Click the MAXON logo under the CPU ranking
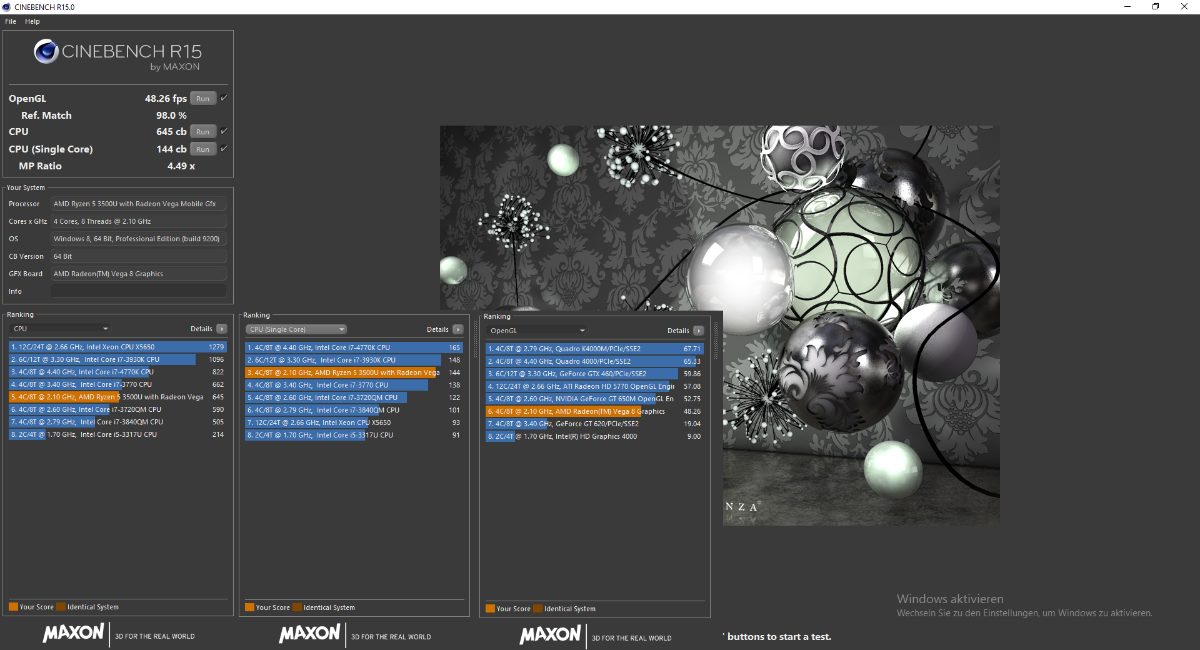Viewport: 1200px width, 650px height. (73, 634)
